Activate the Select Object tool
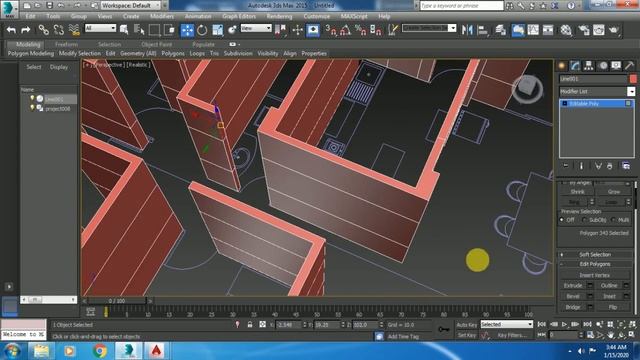Screen dimensions: 640x360 (124, 30)
